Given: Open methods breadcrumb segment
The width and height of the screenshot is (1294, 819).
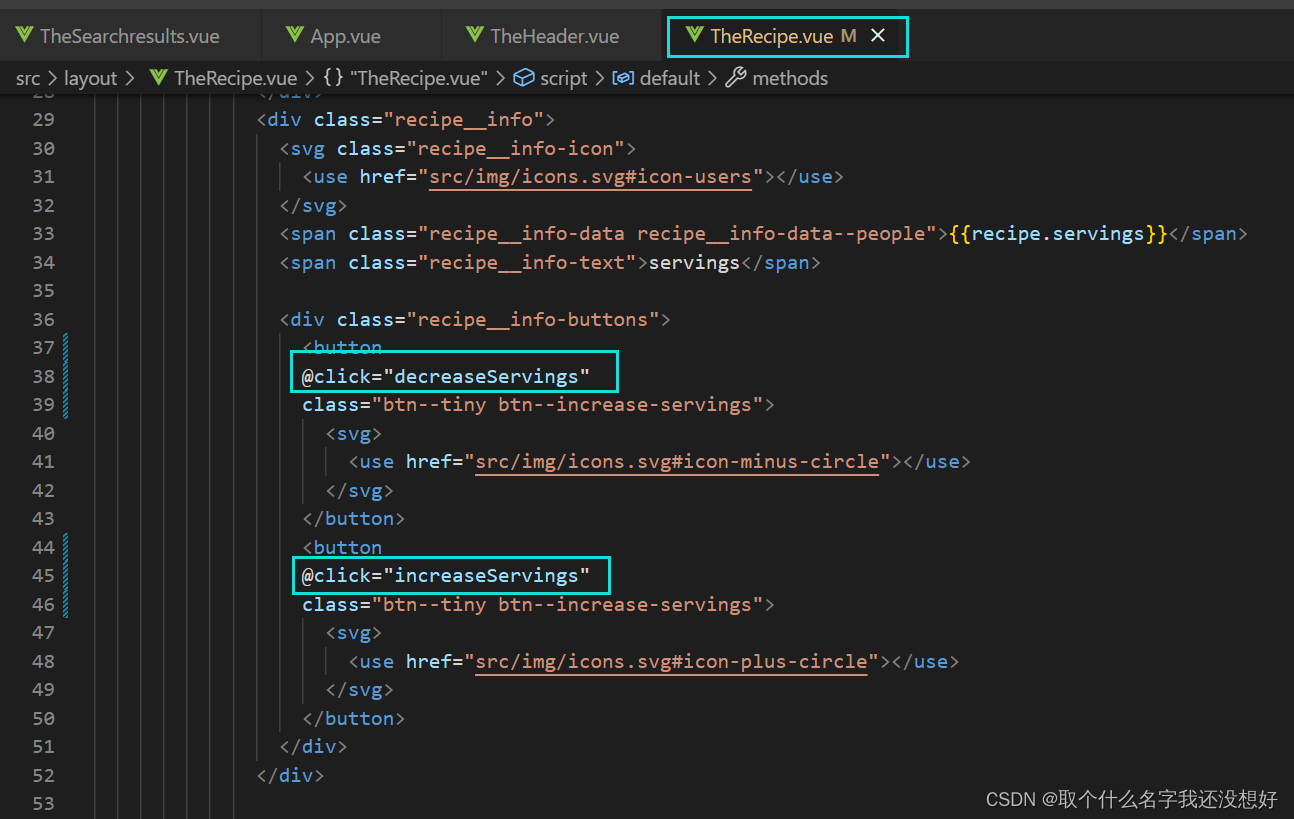Looking at the screenshot, I should tap(790, 78).
